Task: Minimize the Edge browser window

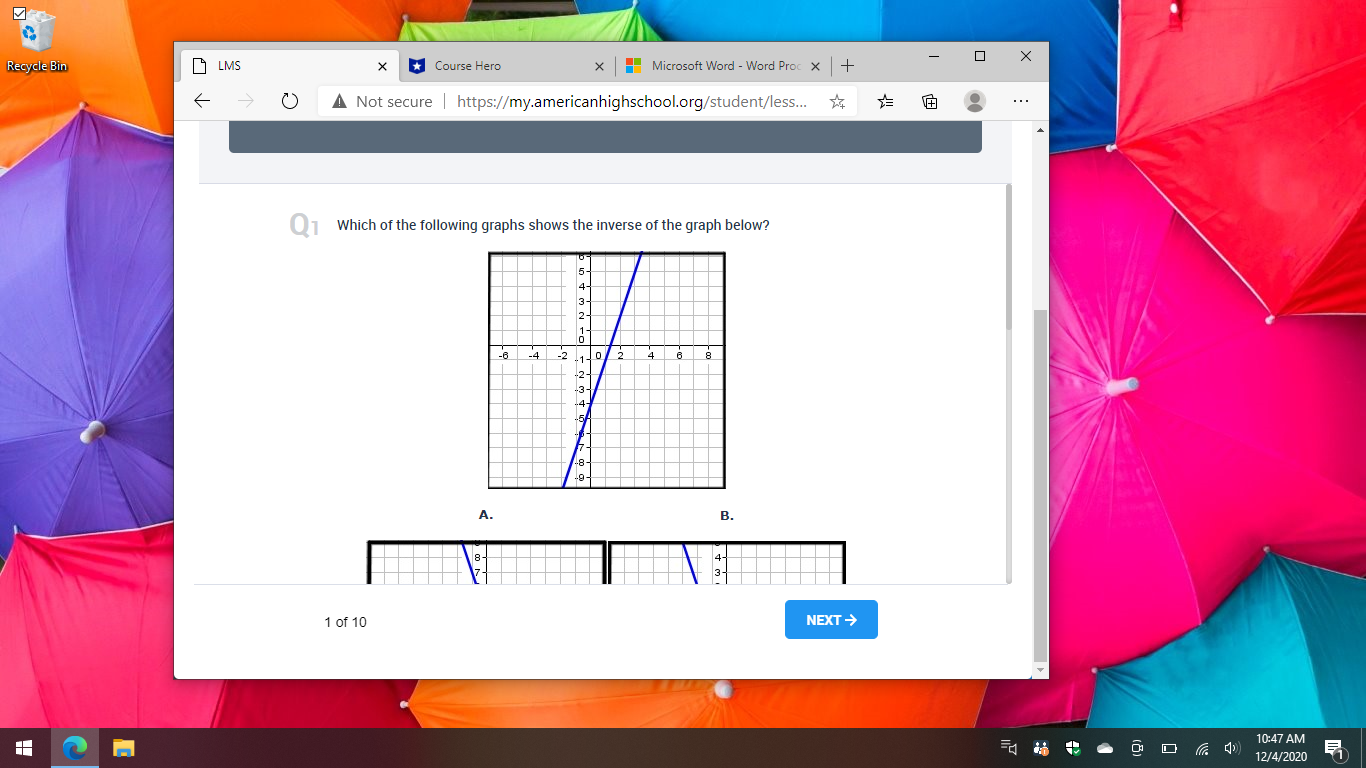Action: pos(934,56)
